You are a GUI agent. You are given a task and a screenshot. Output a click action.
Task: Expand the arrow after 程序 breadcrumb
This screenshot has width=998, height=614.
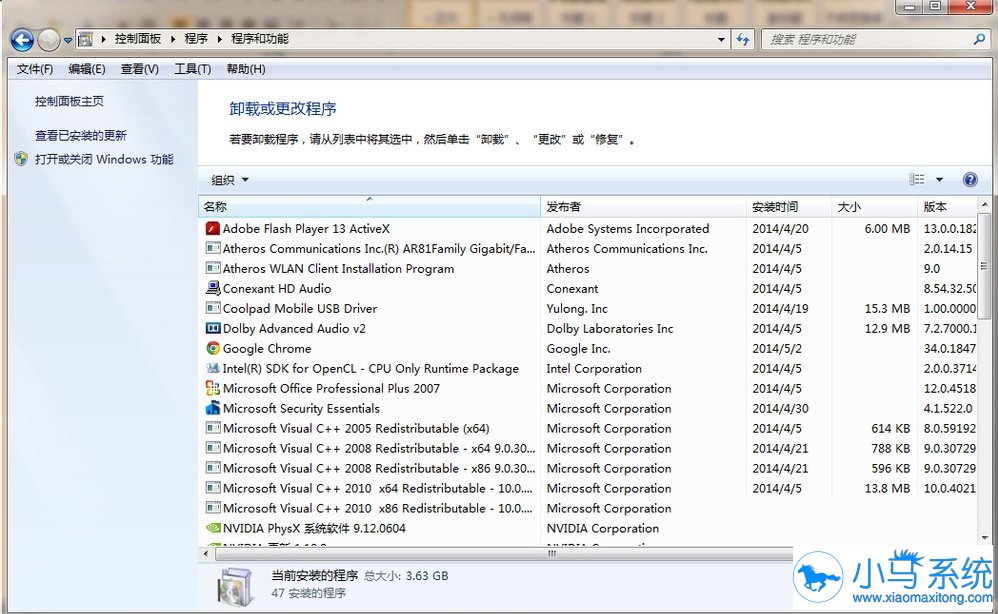219,39
